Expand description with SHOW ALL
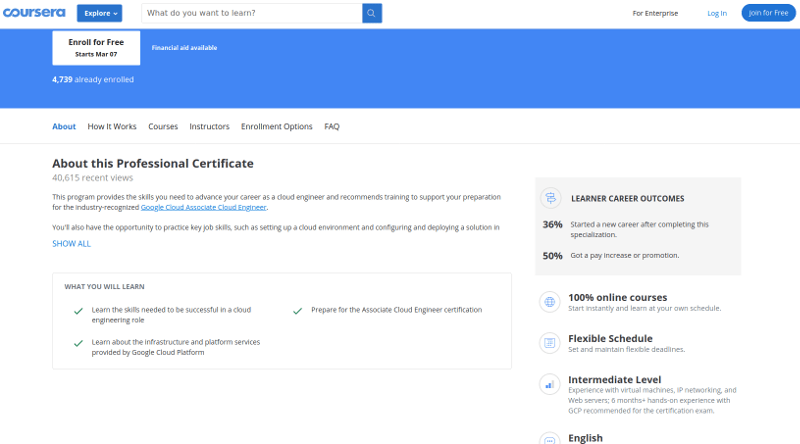The height and width of the screenshot is (444, 800). click(x=71, y=244)
